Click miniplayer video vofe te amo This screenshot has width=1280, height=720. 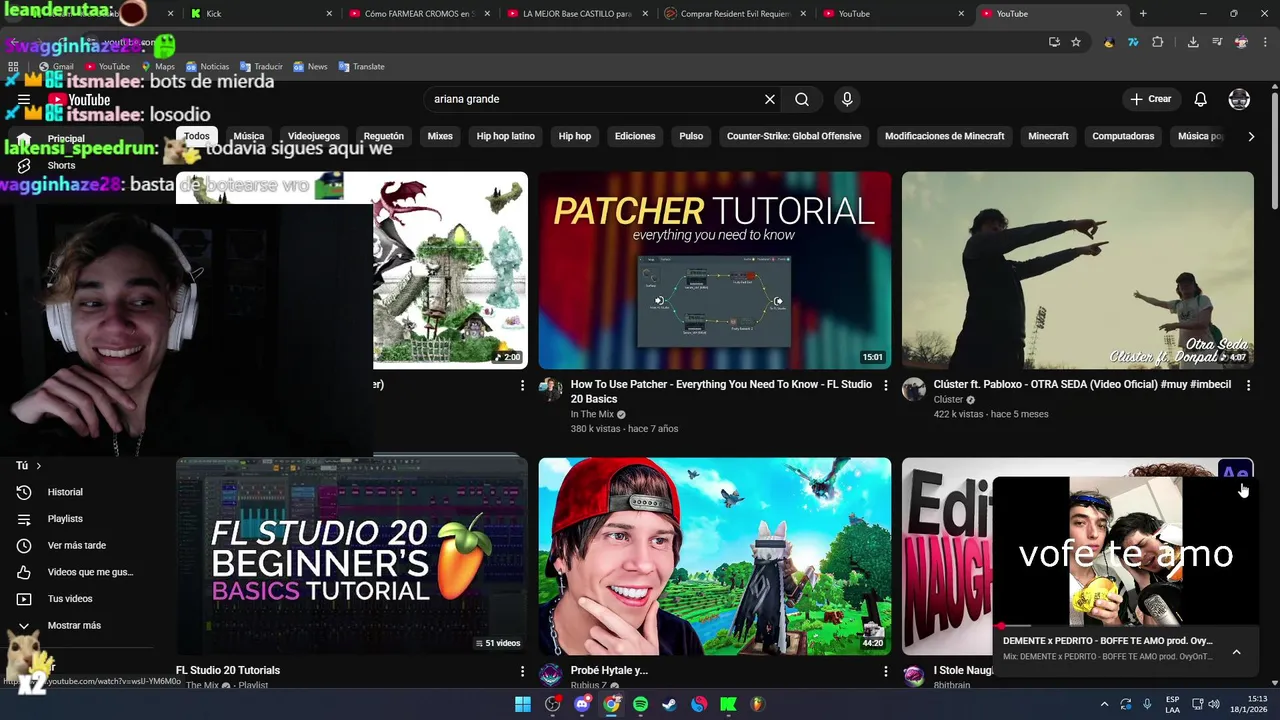tap(1126, 552)
